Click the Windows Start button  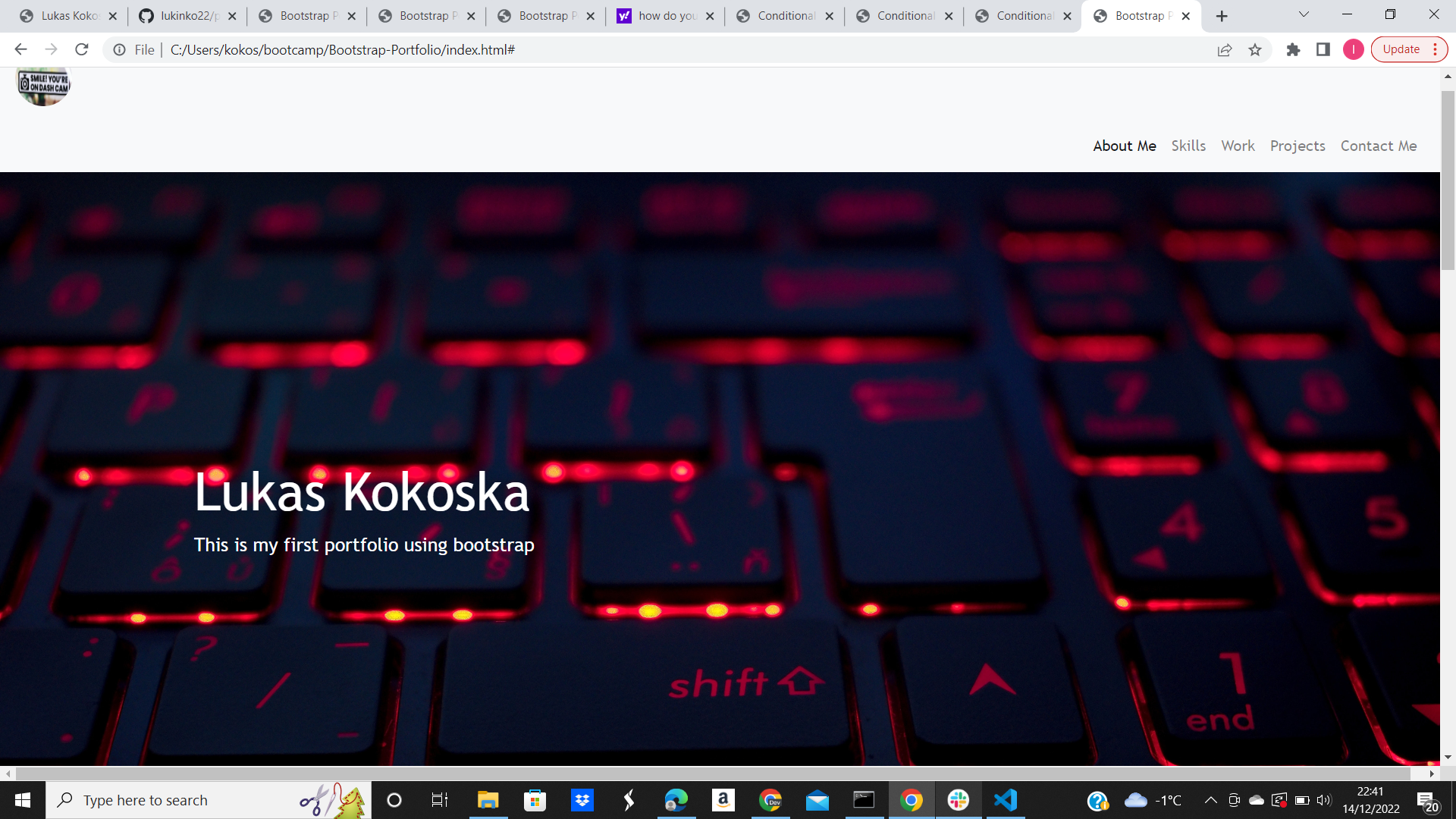coord(23,800)
